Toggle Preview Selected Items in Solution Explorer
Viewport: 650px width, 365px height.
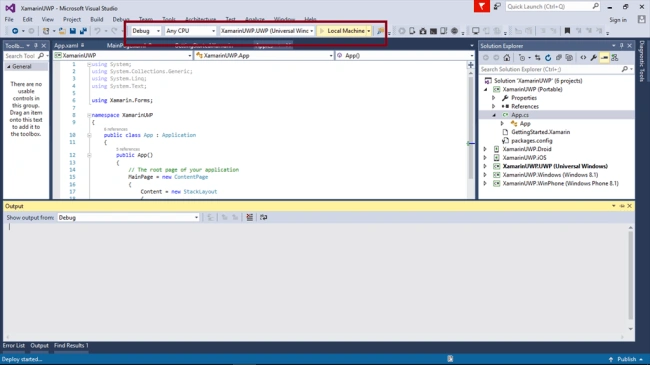coord(604,58)
